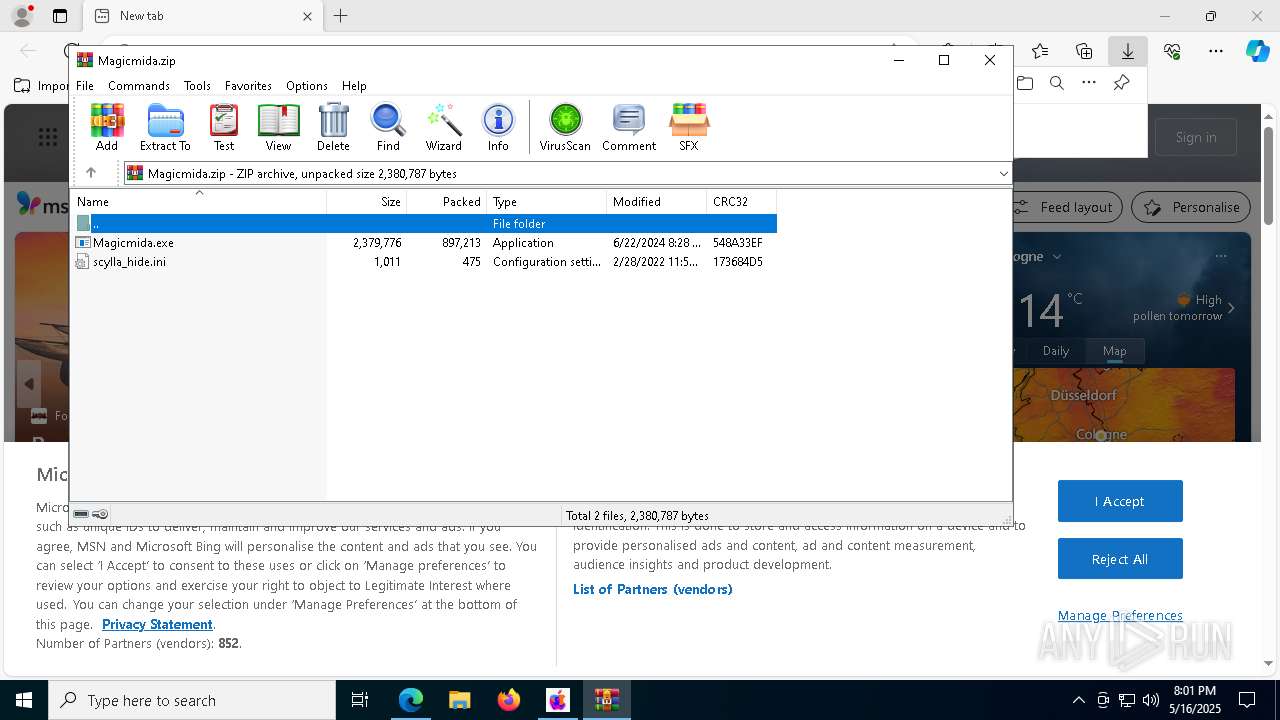
Task: Click the Sign in button in Edge
Action: 1196,137
